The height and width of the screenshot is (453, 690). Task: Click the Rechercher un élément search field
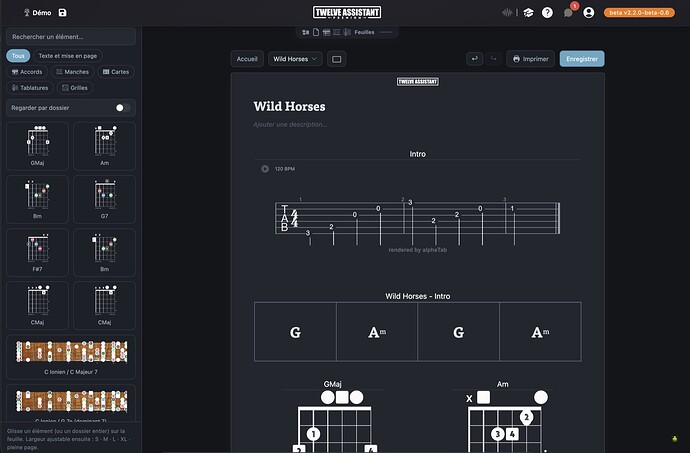(71, 37)
